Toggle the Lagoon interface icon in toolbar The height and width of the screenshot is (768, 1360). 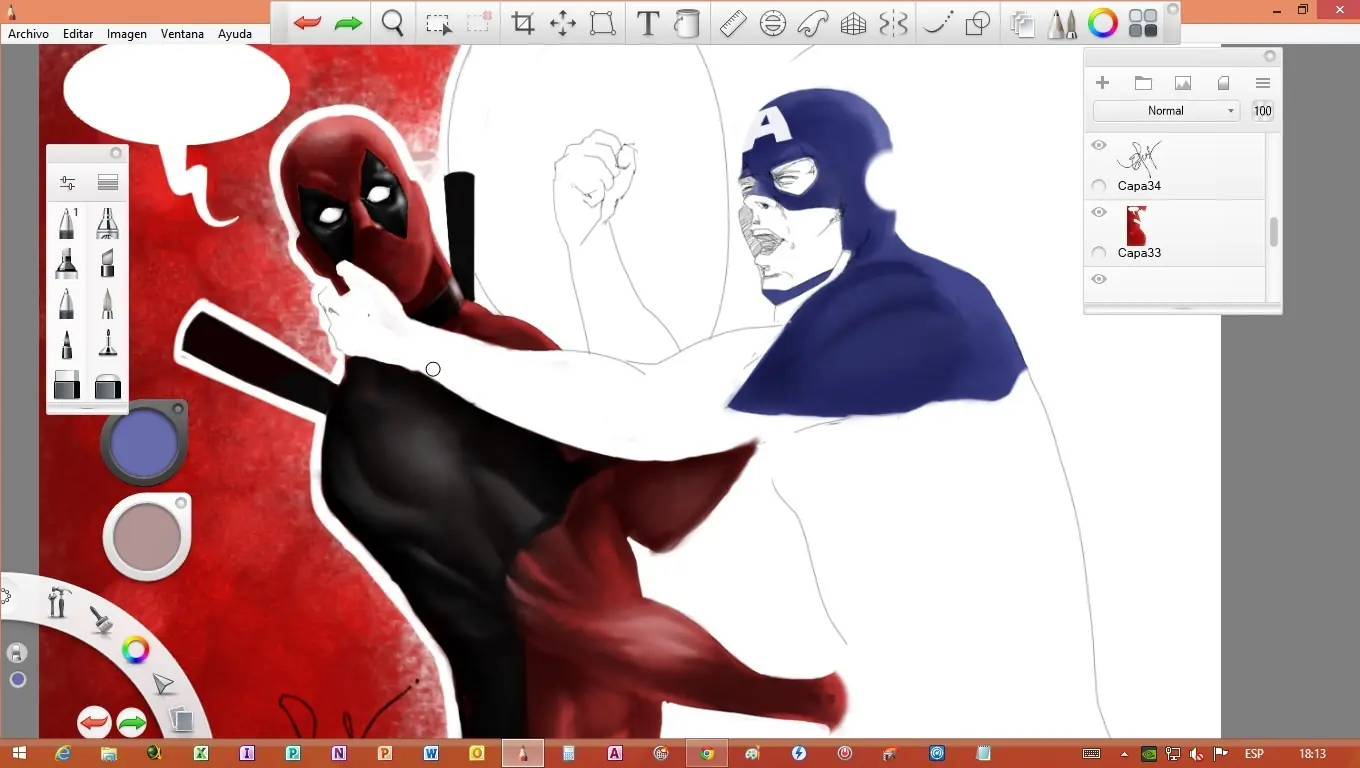pyautogui.click(x=1143, y=23)
